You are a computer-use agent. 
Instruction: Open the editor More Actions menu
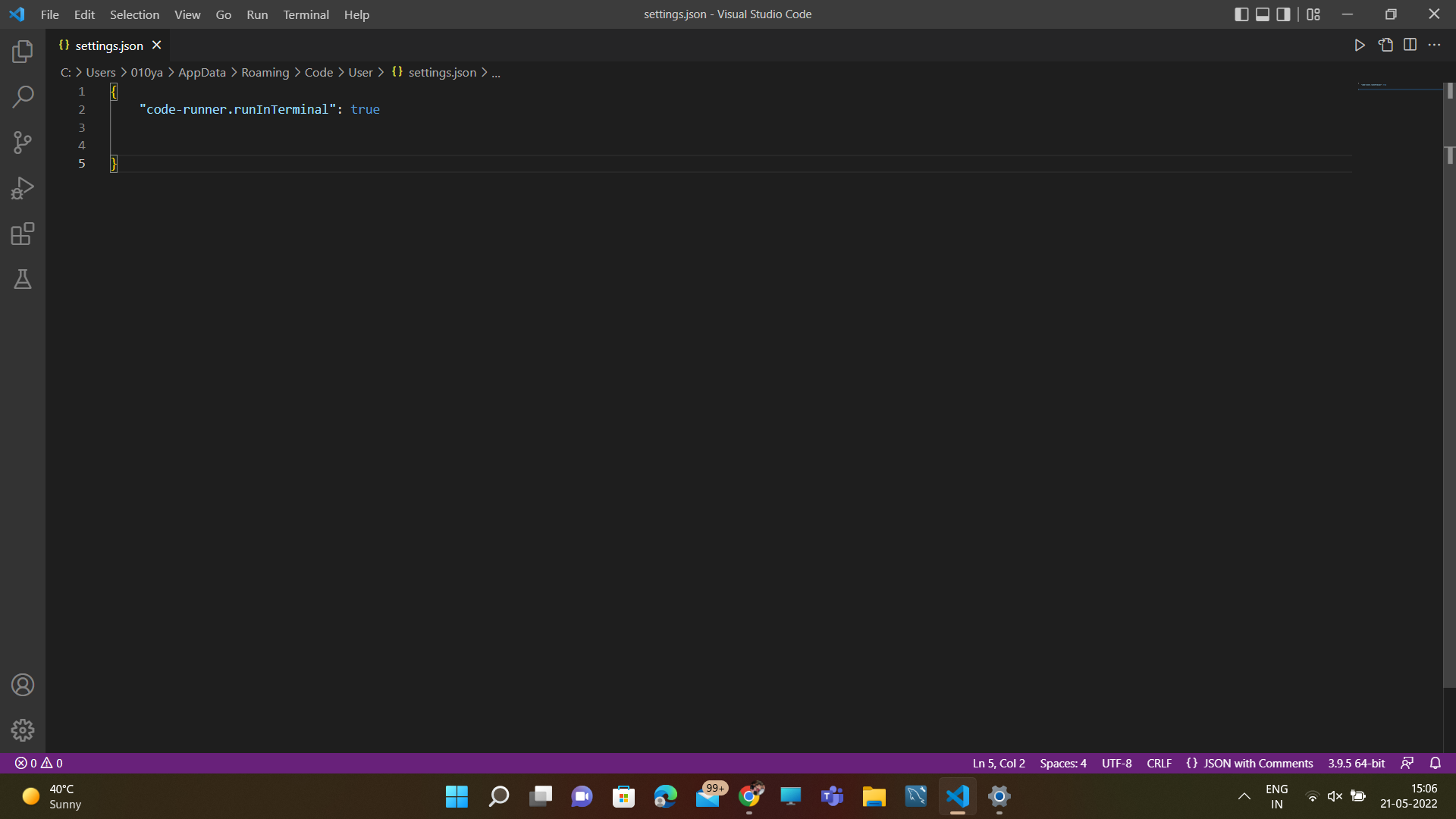(1435, 45)
